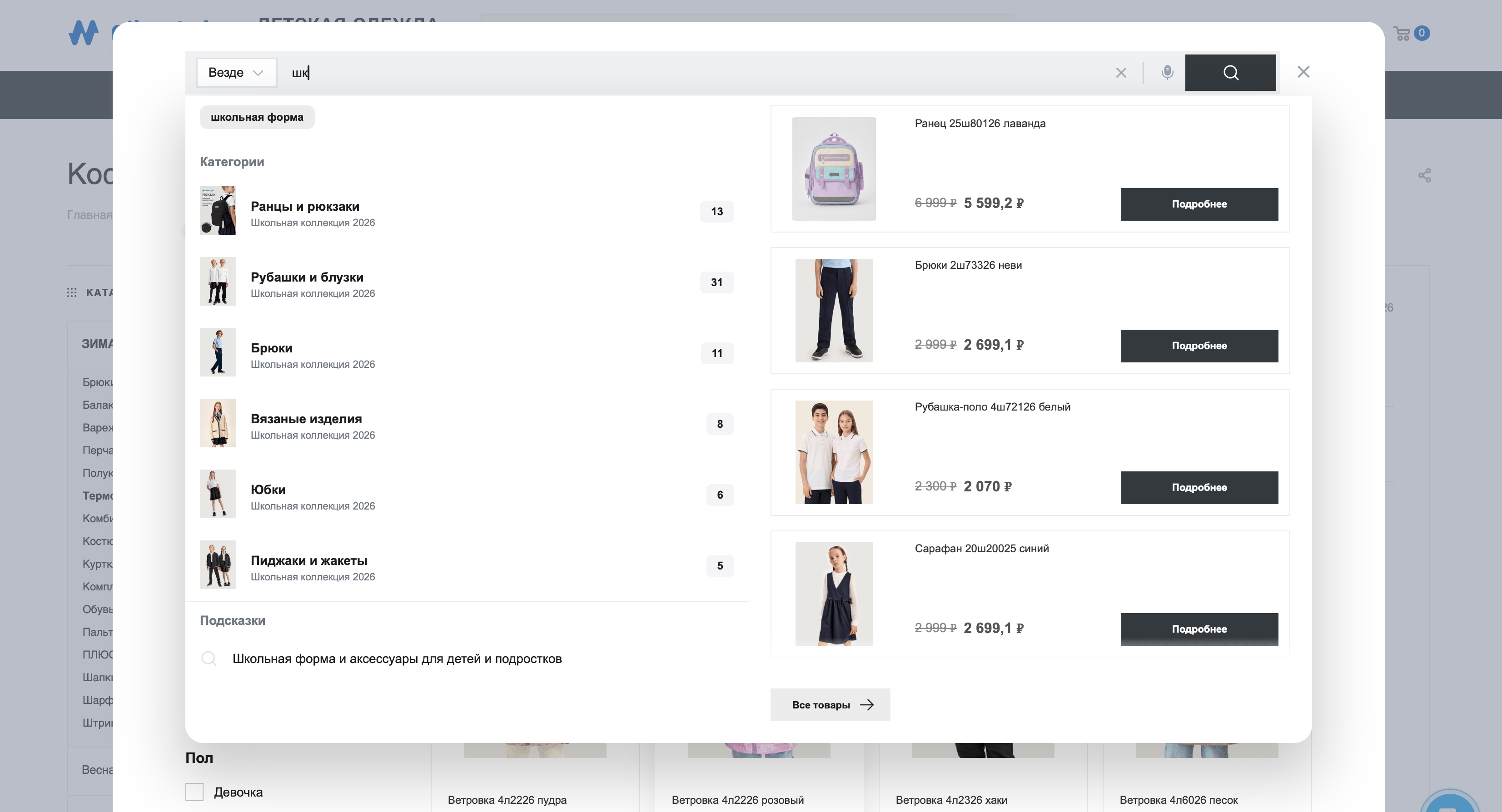Click Подробнее for Брюки 2ш73326 неви
1502x812 pixels.
(x=1199, y=346)
